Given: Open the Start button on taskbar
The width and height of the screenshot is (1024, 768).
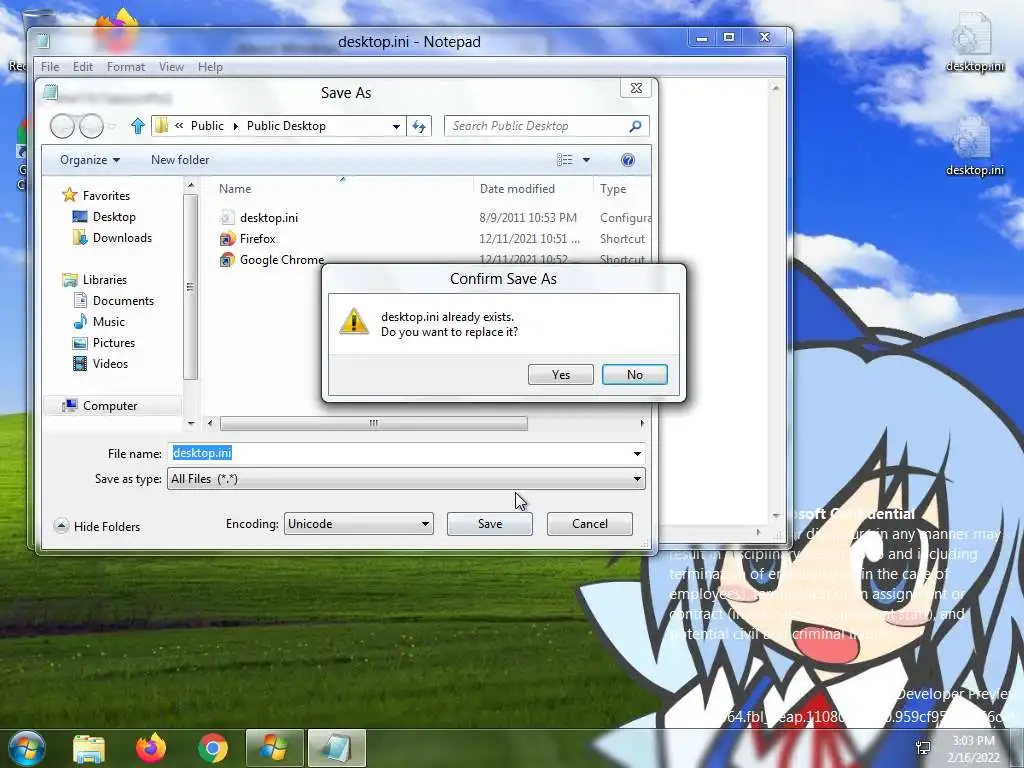Looking at the screenshot, I should coord(27,748).
